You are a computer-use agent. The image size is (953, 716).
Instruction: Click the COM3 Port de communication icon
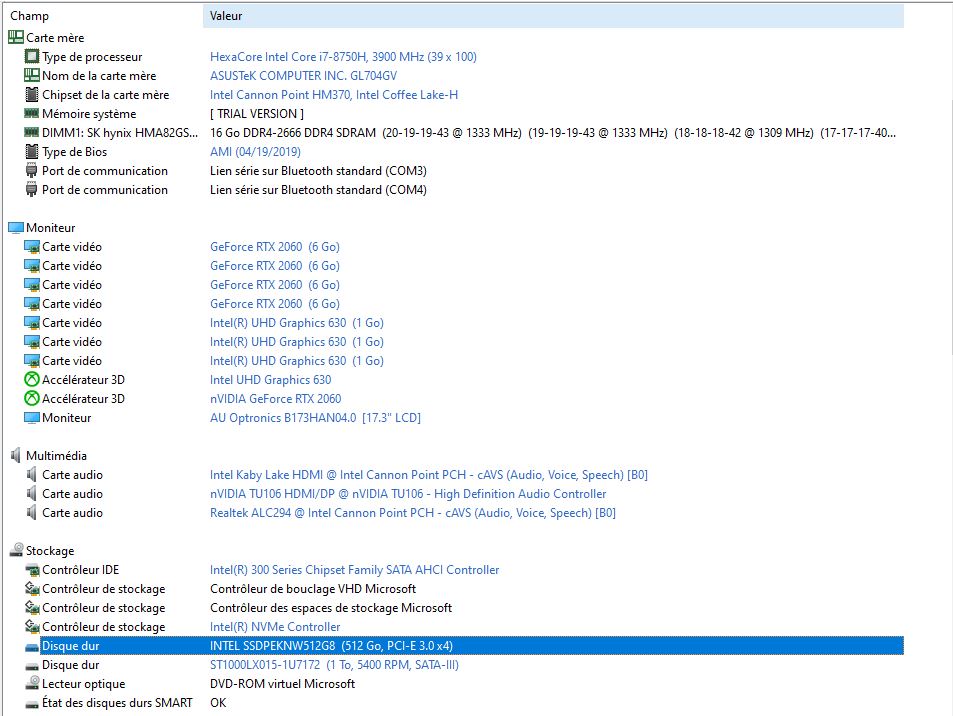[x=32, y=171]
